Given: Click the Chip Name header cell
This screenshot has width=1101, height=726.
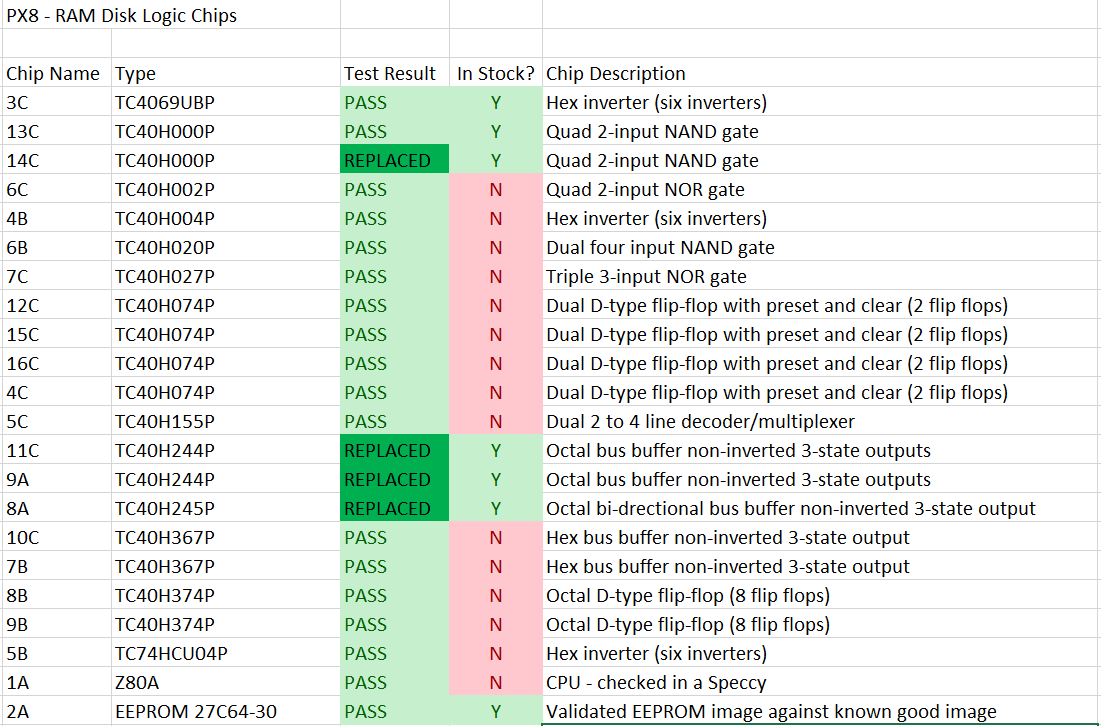Looking at the screenshot, I should click(57, 73).
